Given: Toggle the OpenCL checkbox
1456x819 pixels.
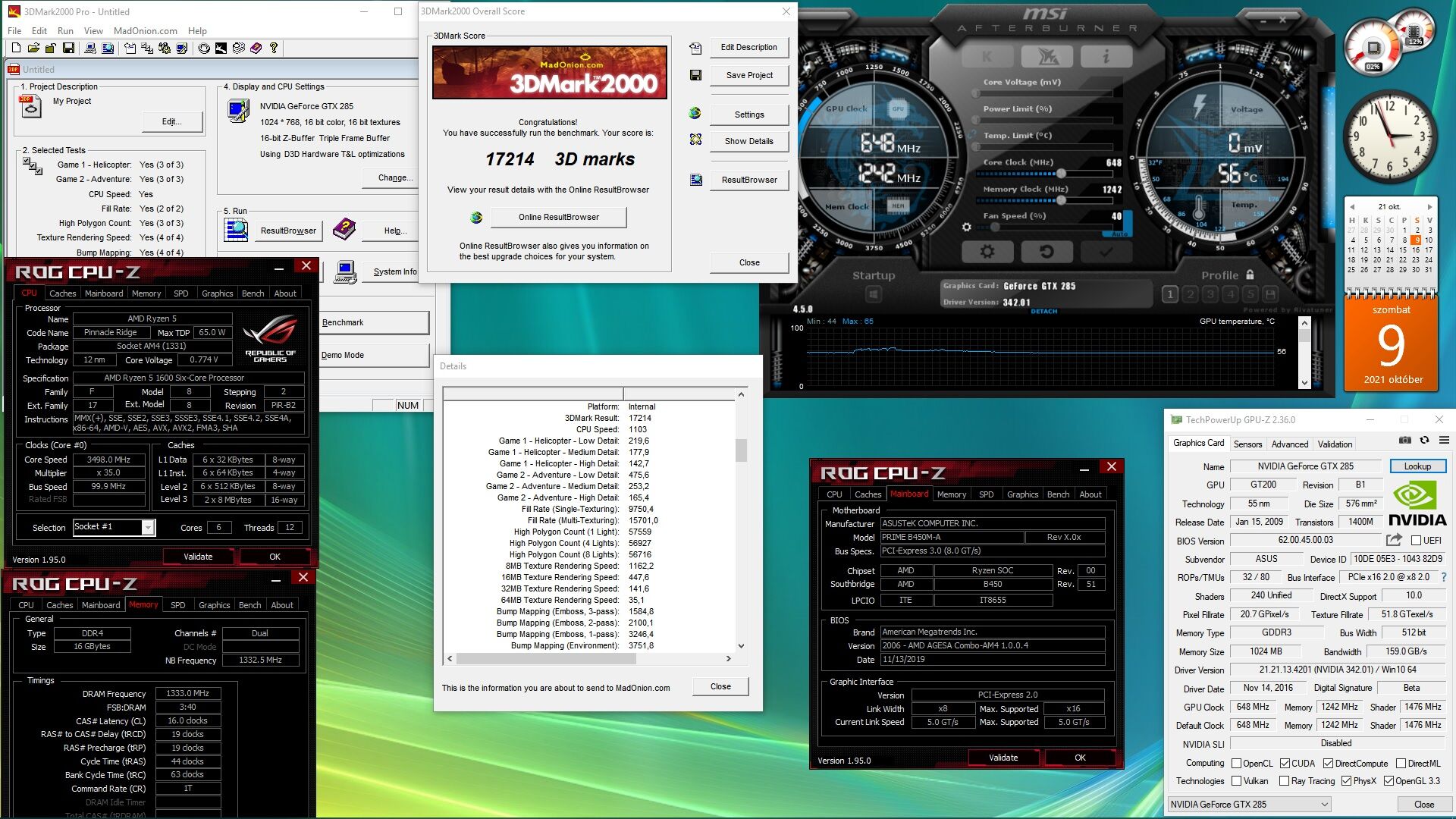Looking at the screenshot, I should click(1236, 764).
